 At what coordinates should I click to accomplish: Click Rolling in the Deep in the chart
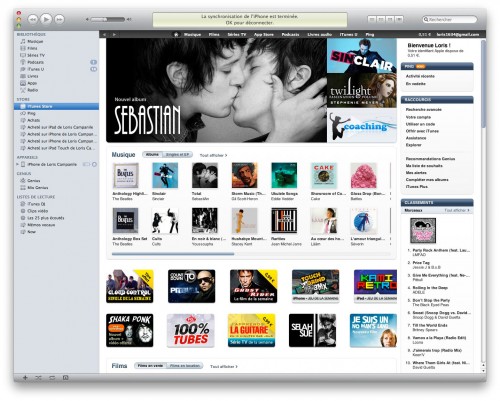430,288
